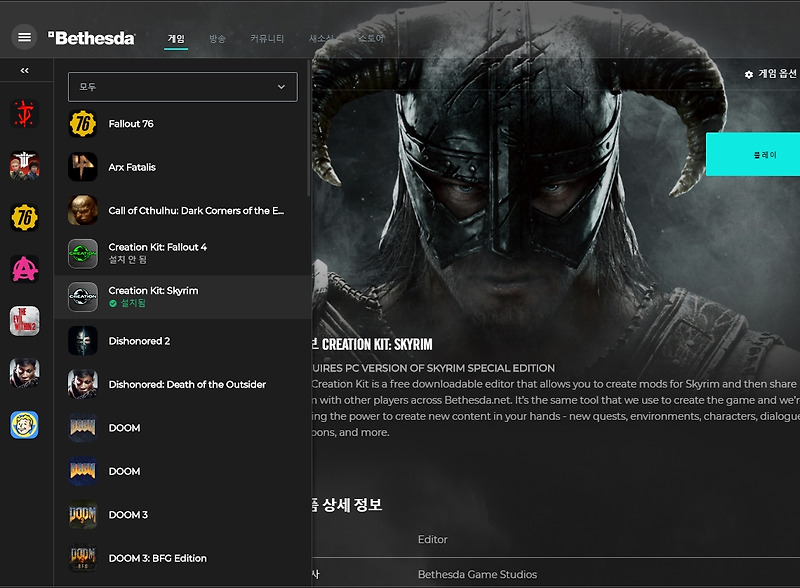Select DOOM 3 in the game list
Viewport: 800px width, 588px height.
click(x=183, y=514)
